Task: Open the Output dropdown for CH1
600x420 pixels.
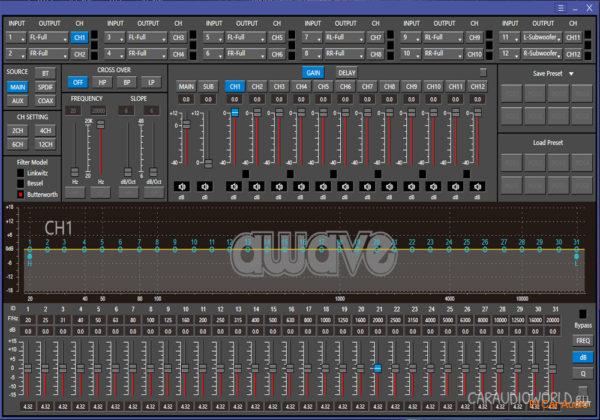Action: coord(48,37)
